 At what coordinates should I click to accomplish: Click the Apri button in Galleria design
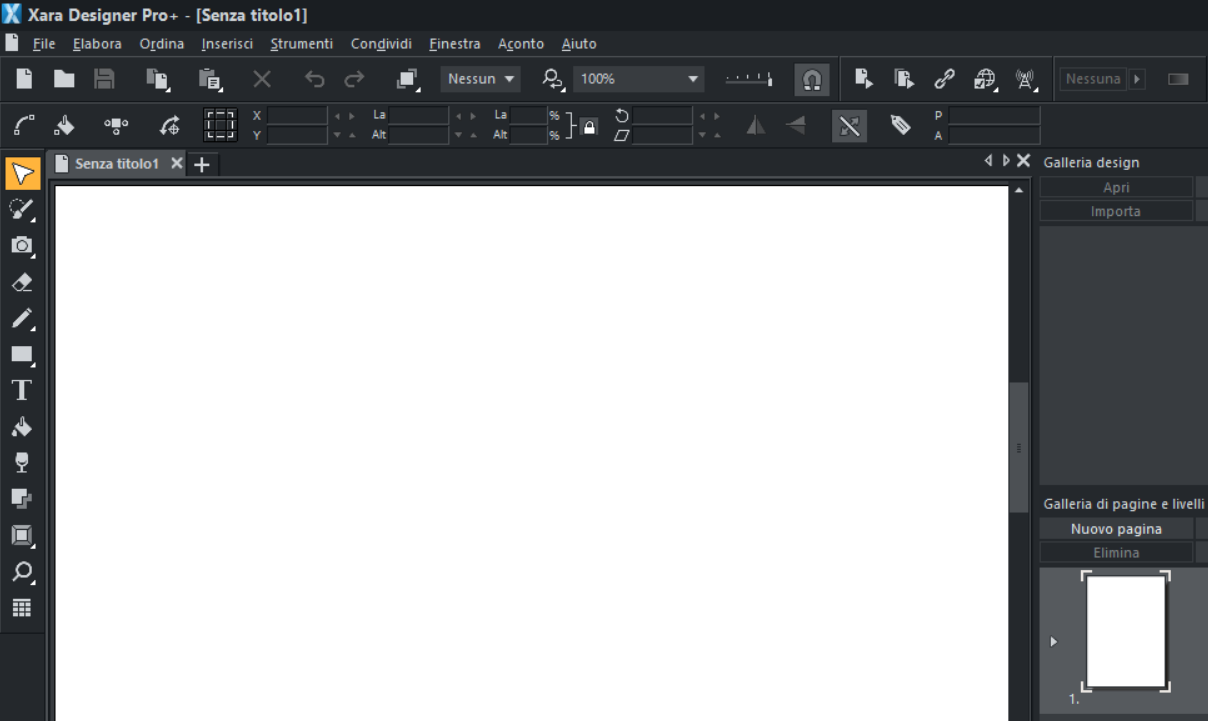coord(1116,187)
